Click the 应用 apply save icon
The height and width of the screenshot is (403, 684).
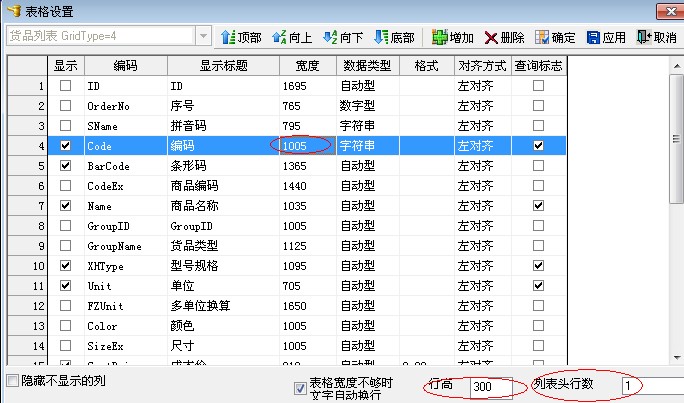[593, 37]
